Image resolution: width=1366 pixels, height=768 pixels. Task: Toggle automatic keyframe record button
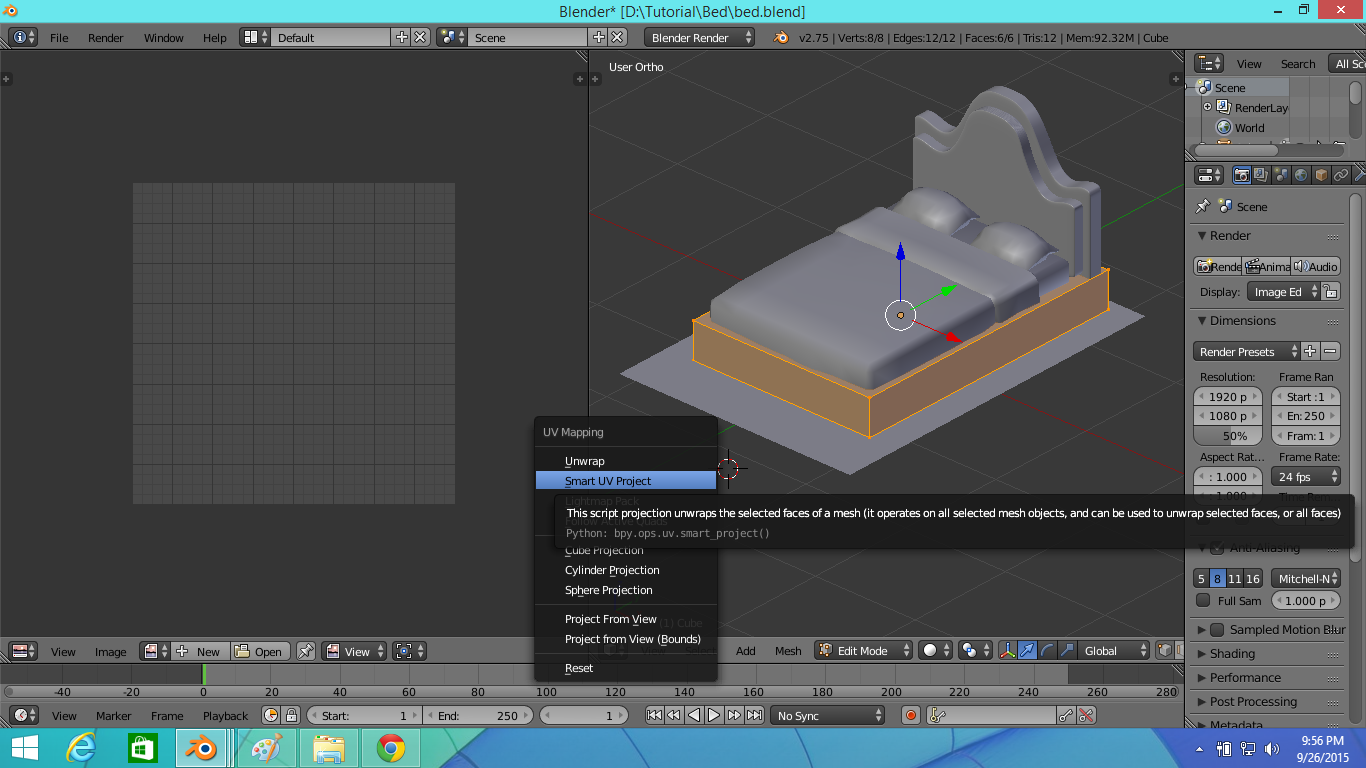coord(910,715)
